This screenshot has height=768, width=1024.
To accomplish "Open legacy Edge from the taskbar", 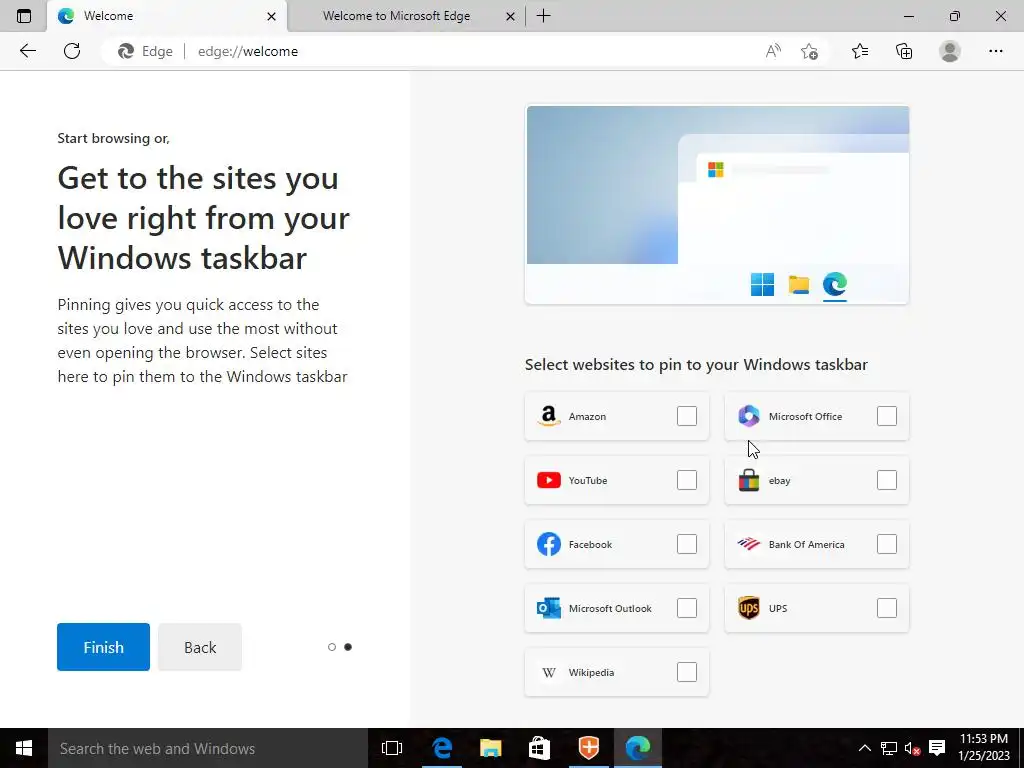I will coord(442,748).
